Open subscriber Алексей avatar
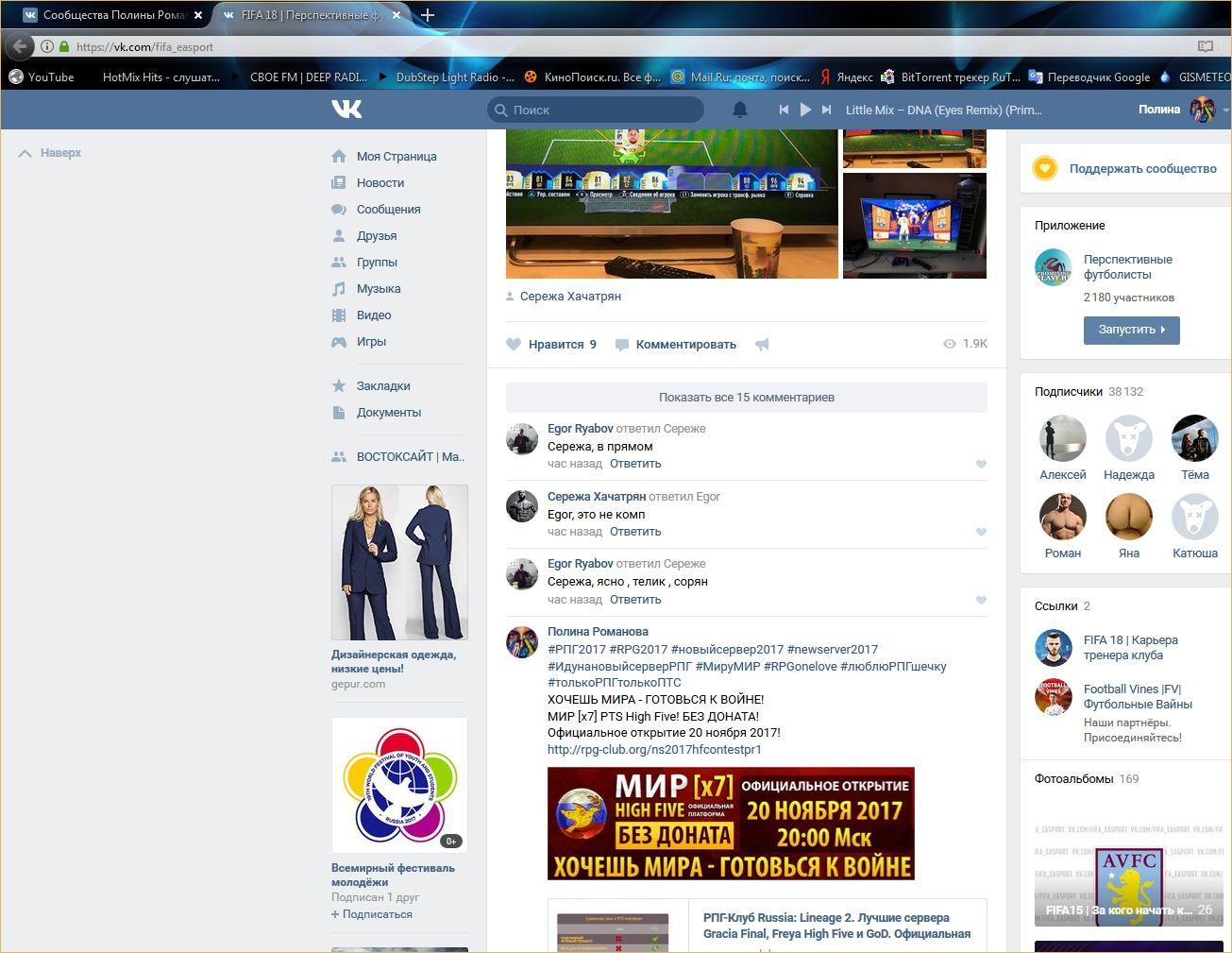Viewport: 1232px width, 953px height. 1063,438
